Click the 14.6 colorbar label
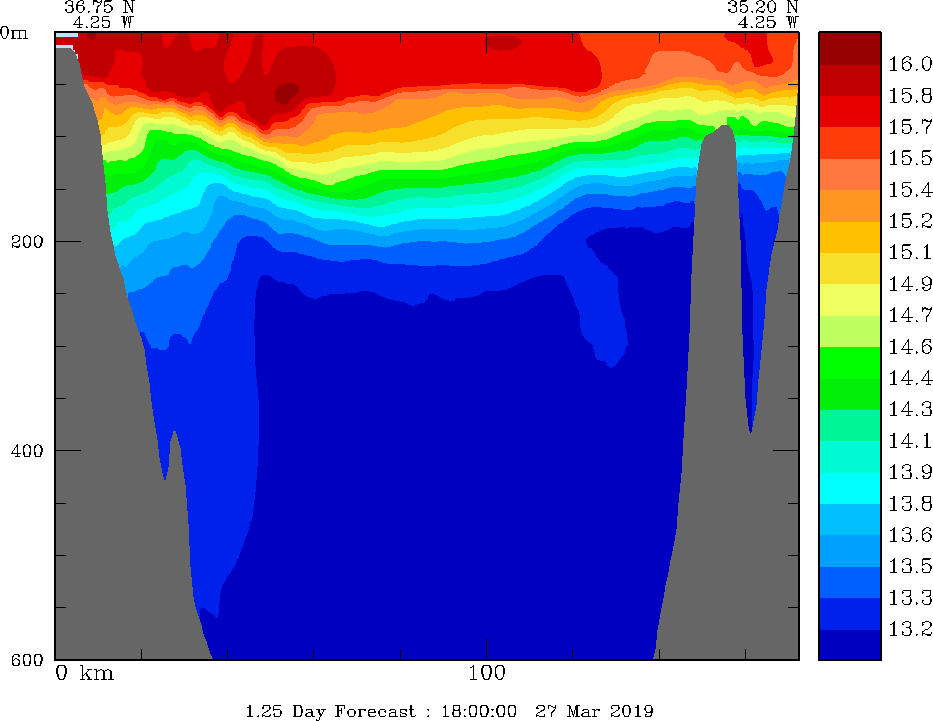Screen dimensions: 933x721 point(910,347)
